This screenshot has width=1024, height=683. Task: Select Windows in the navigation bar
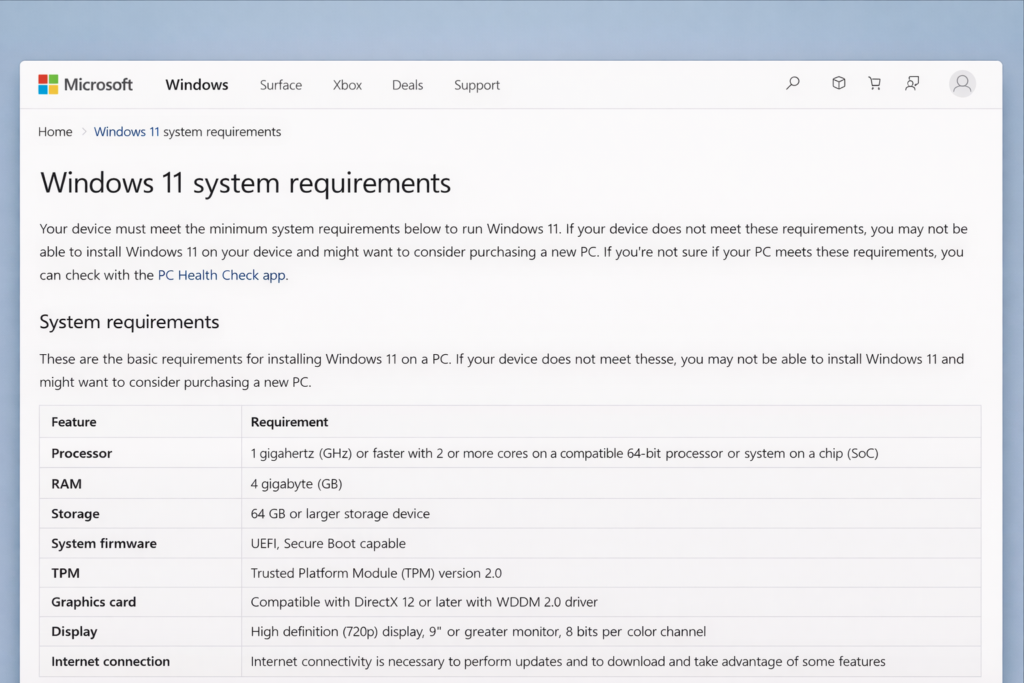(196, 85)
